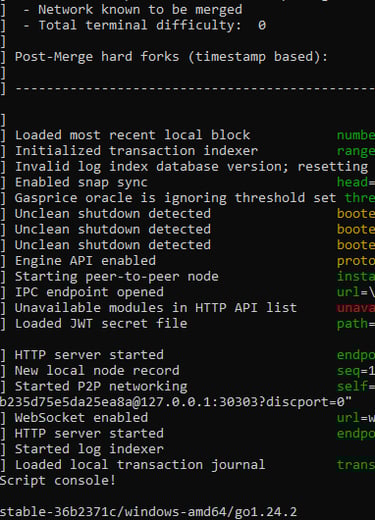
Task: Select 'Starting peer-to-peer node' log line
Action: [x=117, y=276]
